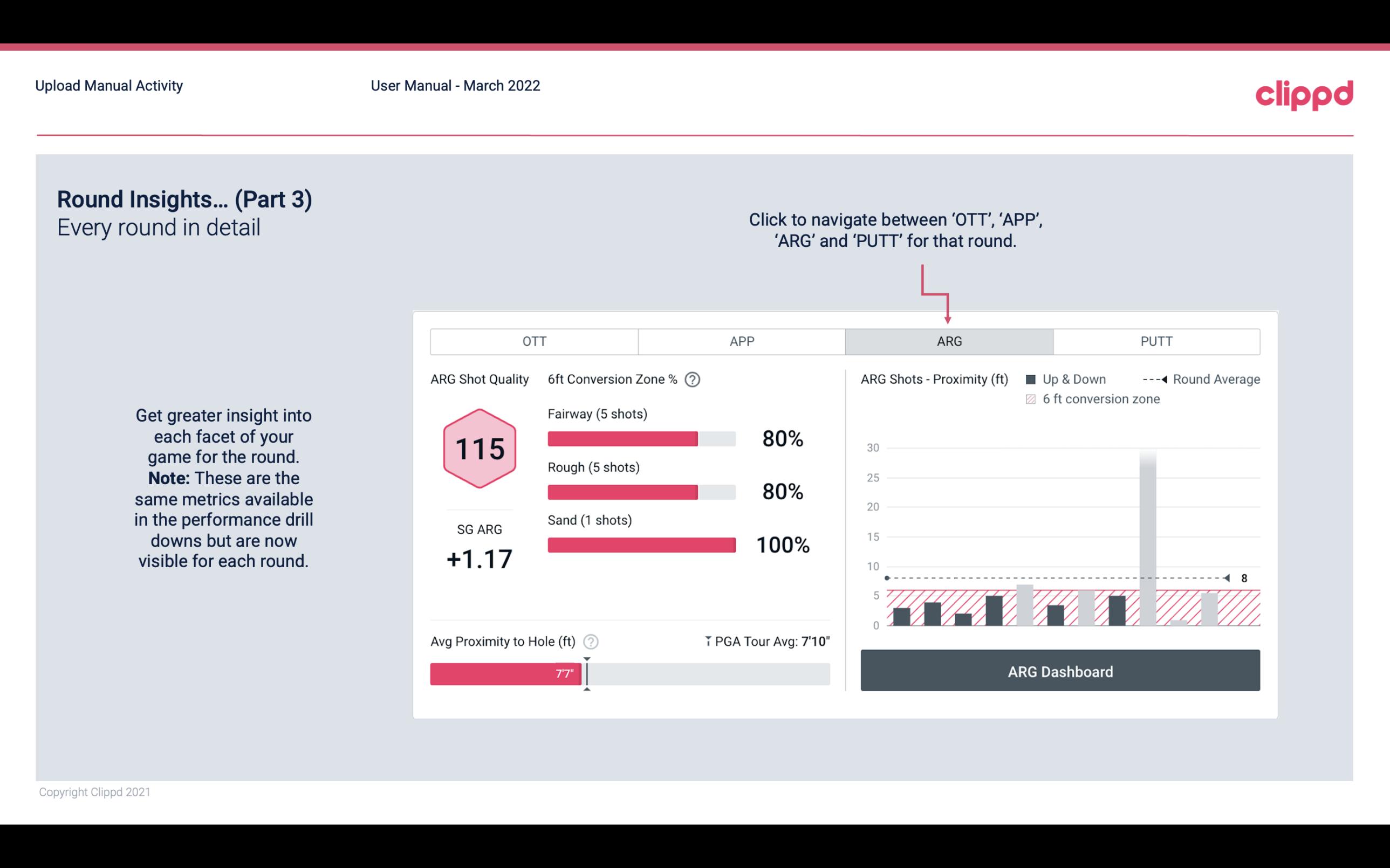
Task: Toggle the 6ft conversion zone checkbox
Action: (1033, 398)
